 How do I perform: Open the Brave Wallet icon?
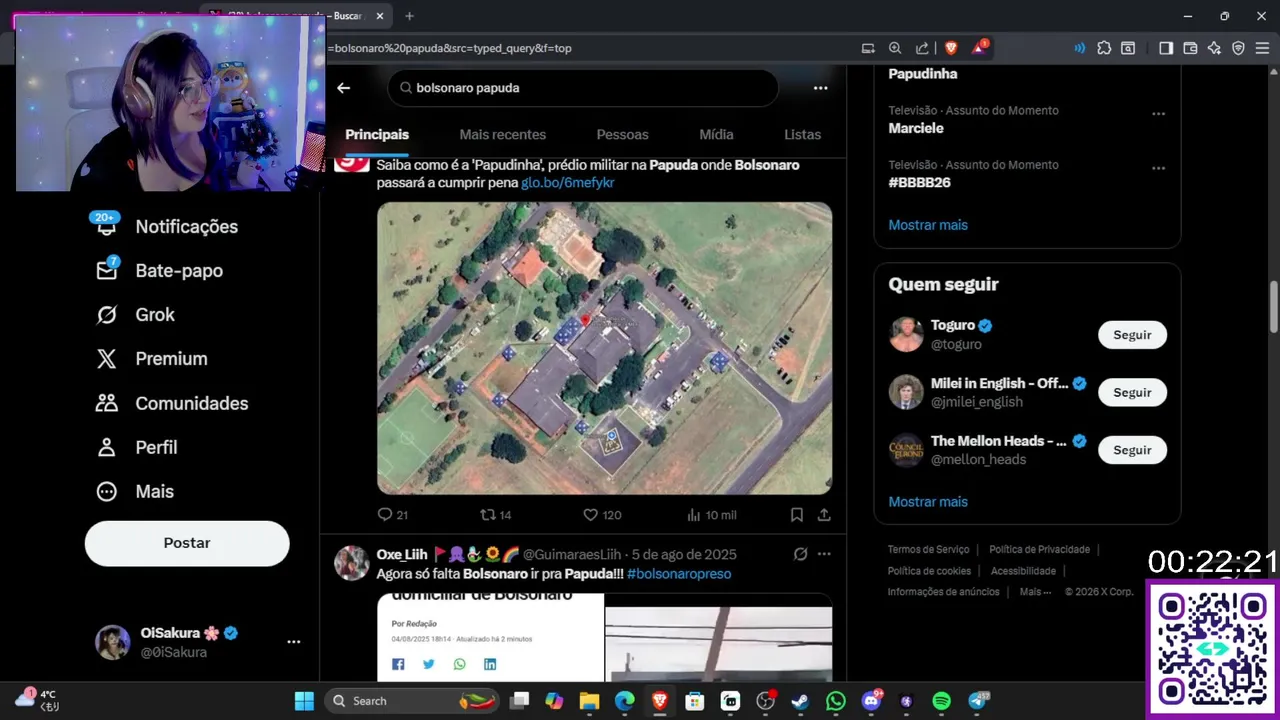(1190, 48)
